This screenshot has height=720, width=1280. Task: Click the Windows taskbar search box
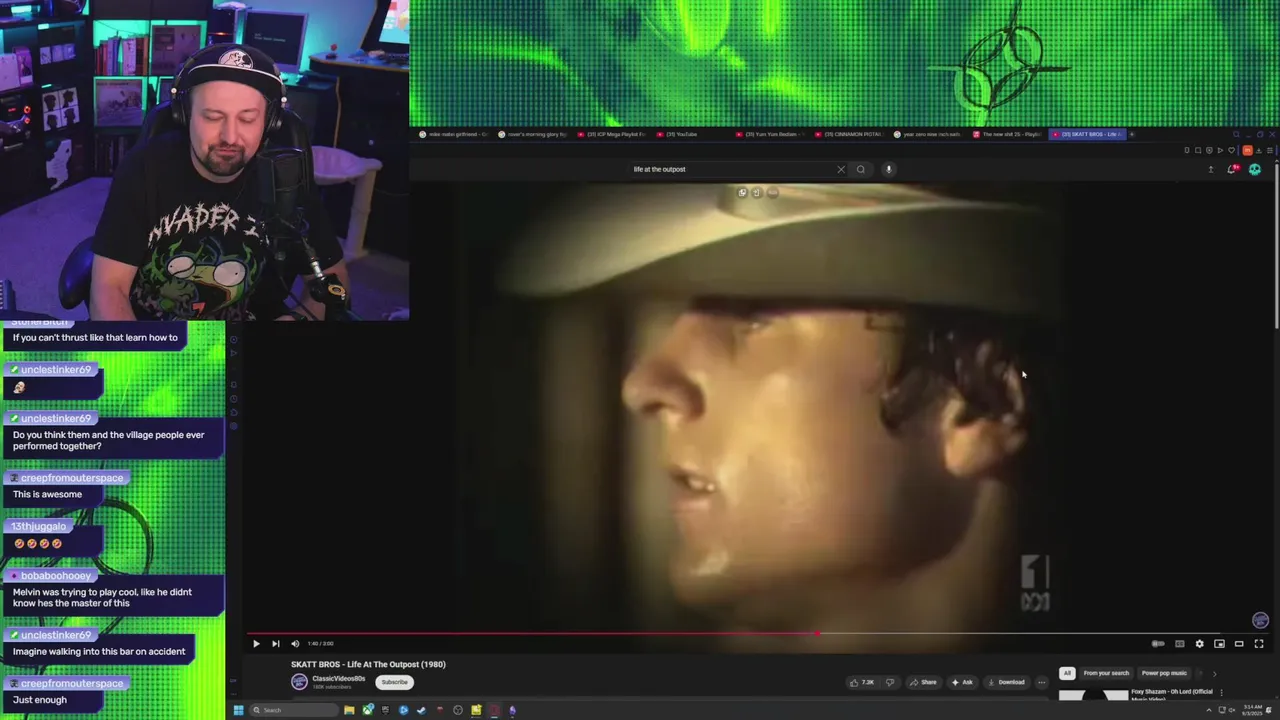(294, 710)
